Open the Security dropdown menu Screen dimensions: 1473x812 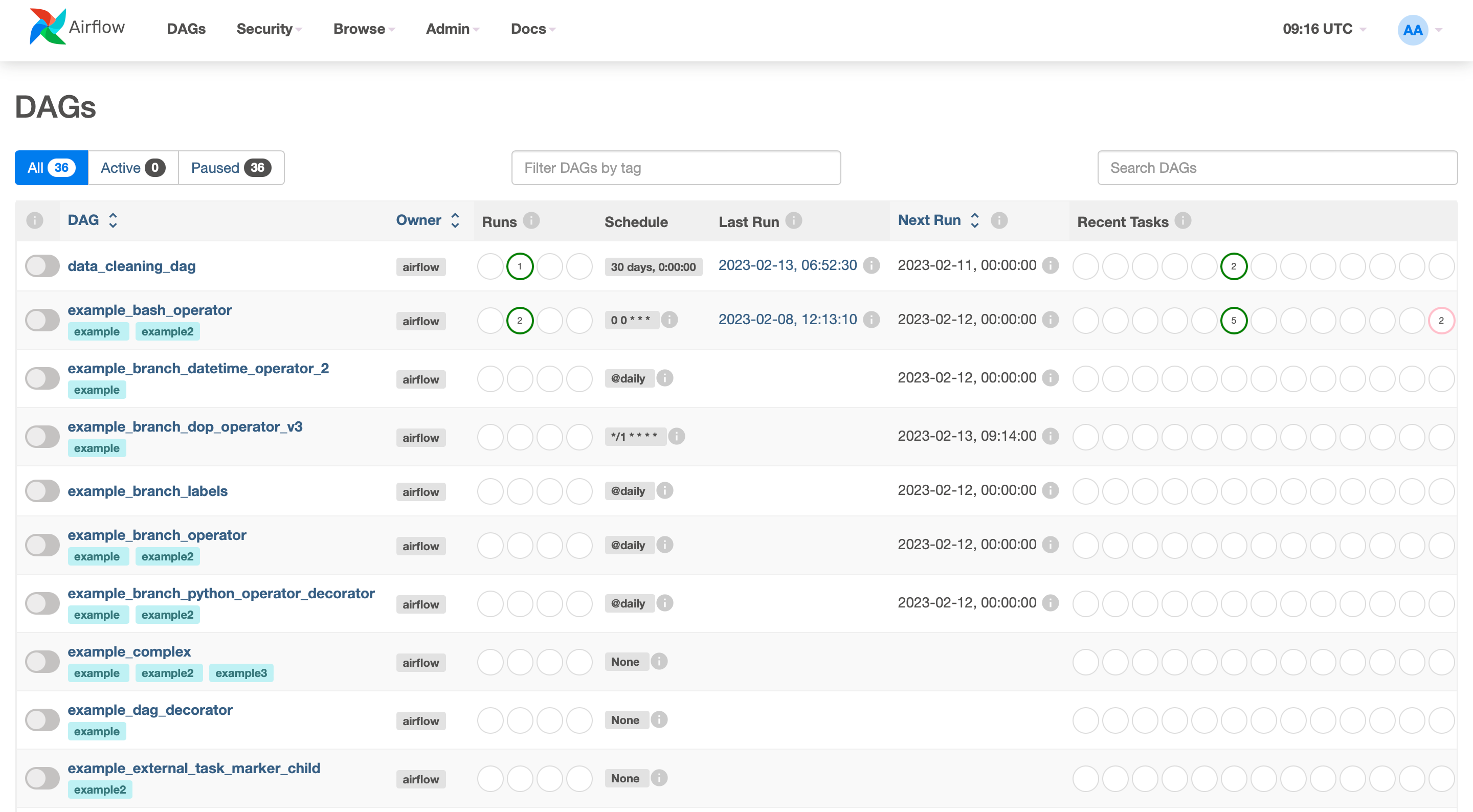[269, 29]
